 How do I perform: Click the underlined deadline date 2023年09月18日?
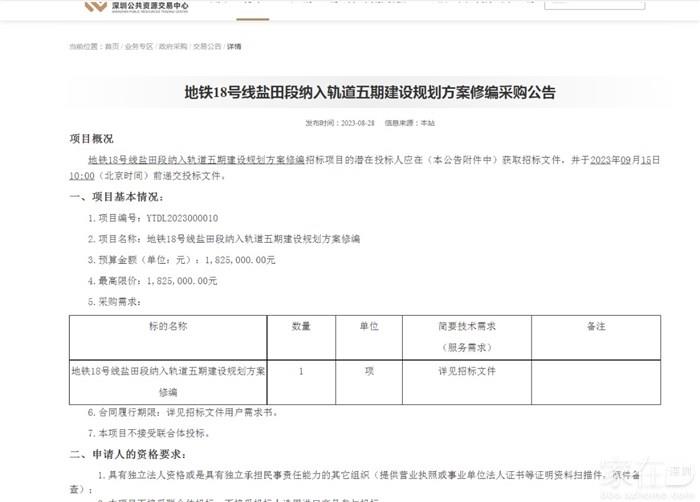pos(625,160)
